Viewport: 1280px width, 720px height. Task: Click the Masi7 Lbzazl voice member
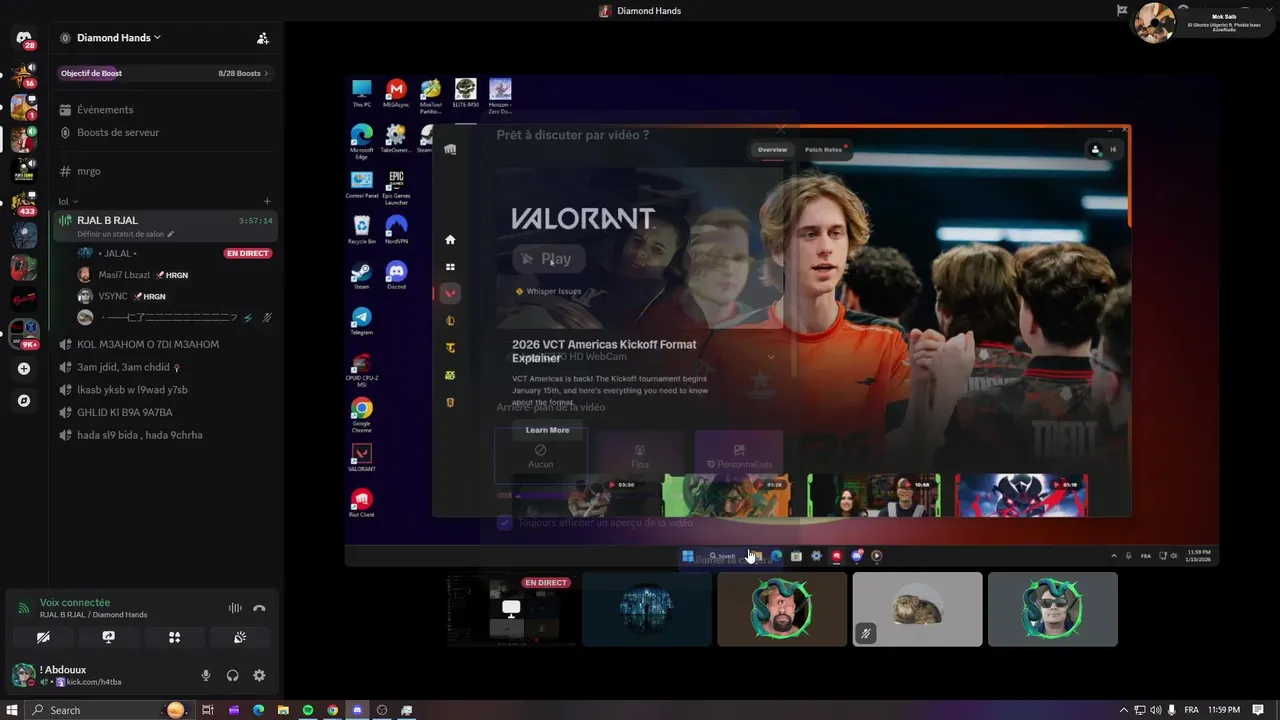coord(123,275)
